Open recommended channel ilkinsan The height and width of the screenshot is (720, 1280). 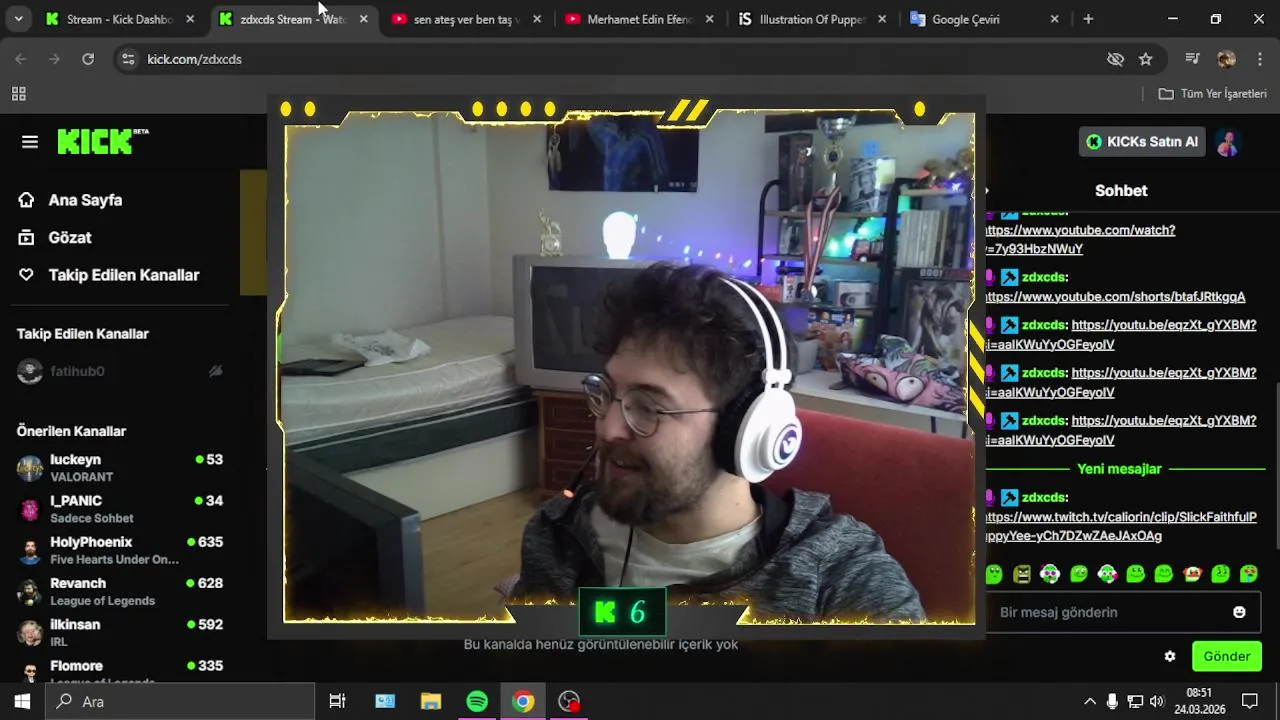point(120,633)
